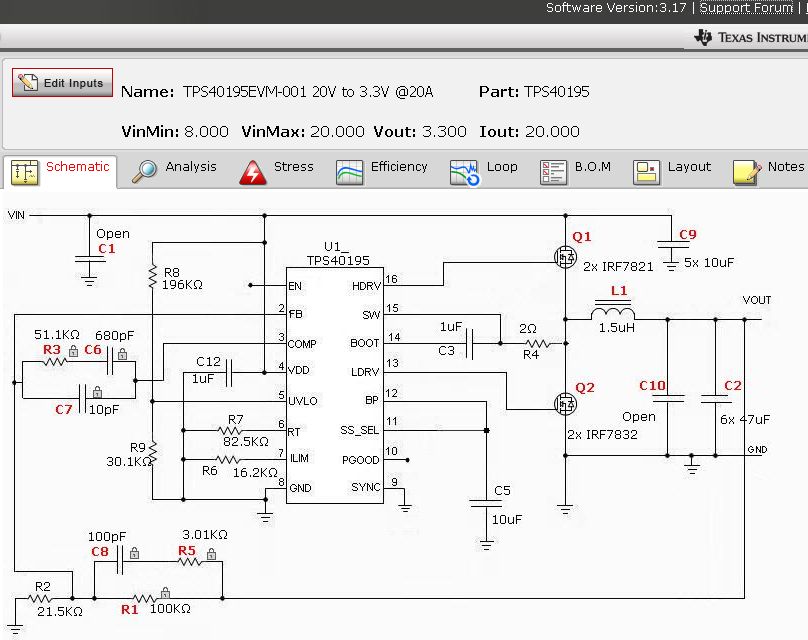The width and height of the screenshot is (808, 640).
Task: Toggle the lock above resistor R1
Action: 165,592
